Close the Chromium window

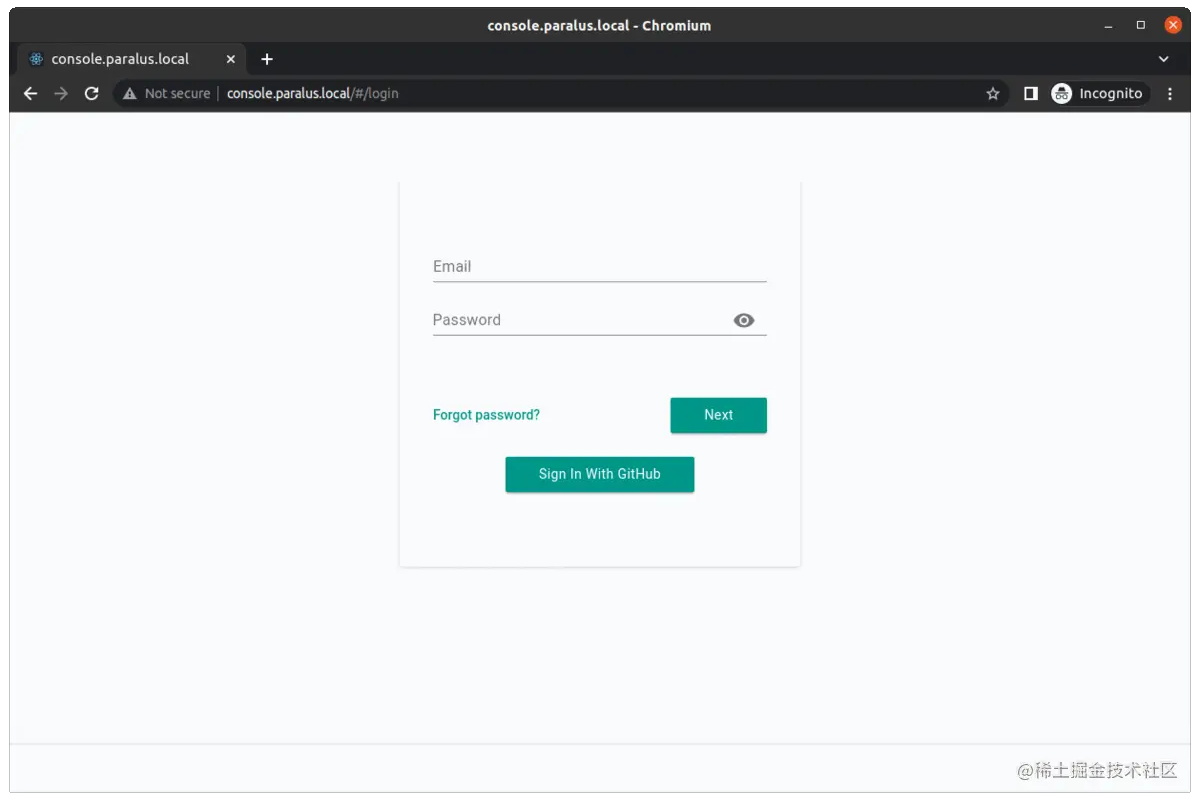click(1173, 25)
